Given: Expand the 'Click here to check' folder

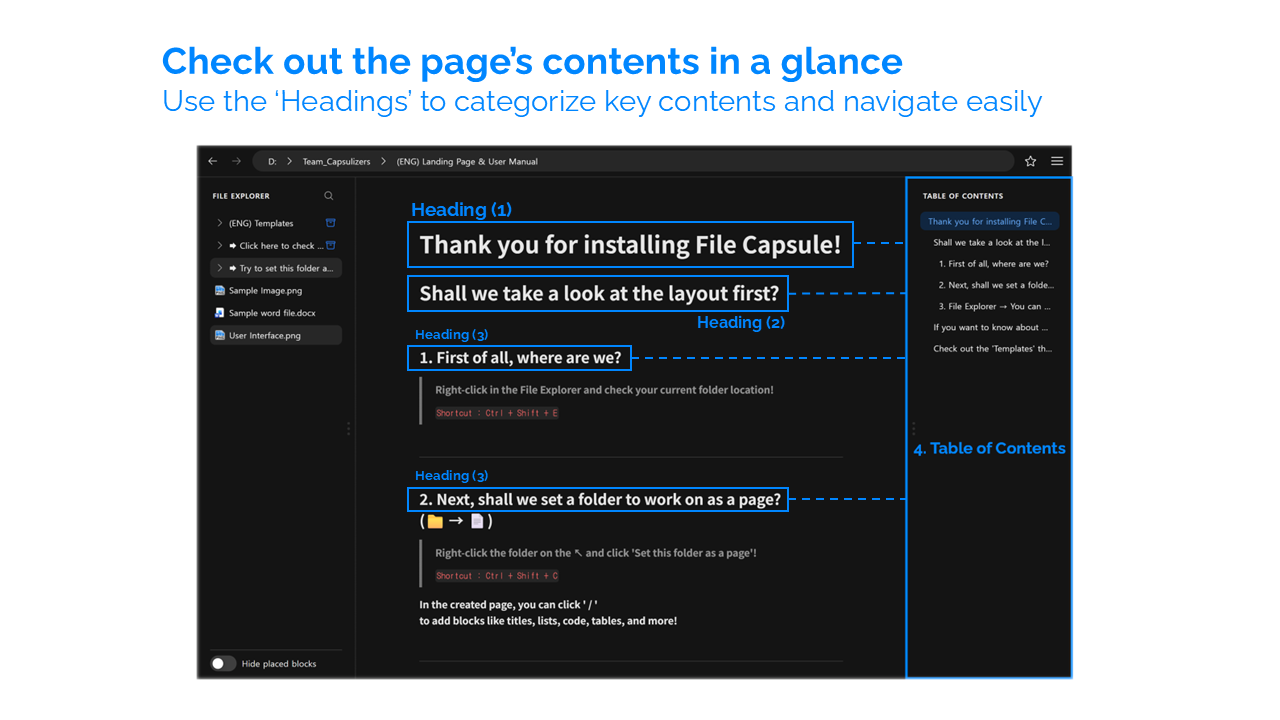Looking at the screenshot, I should [x=220, y=245].
